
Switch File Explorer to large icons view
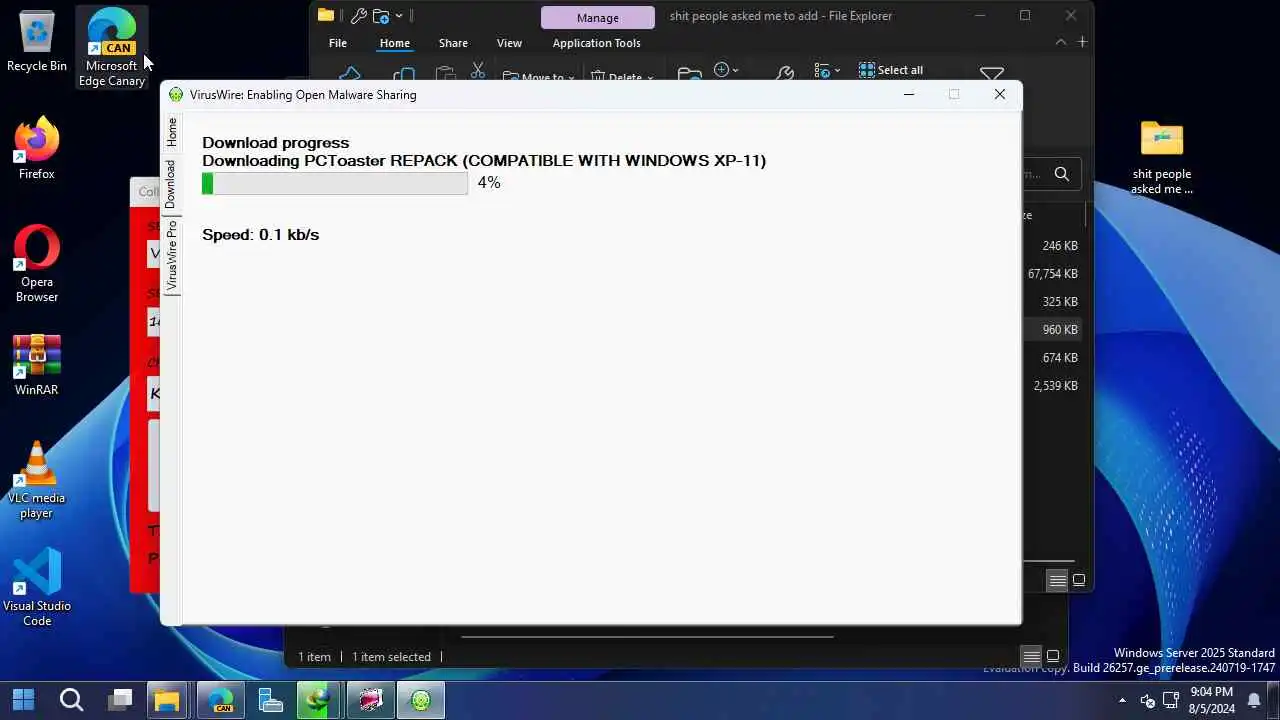click(x=1079, y=580)
